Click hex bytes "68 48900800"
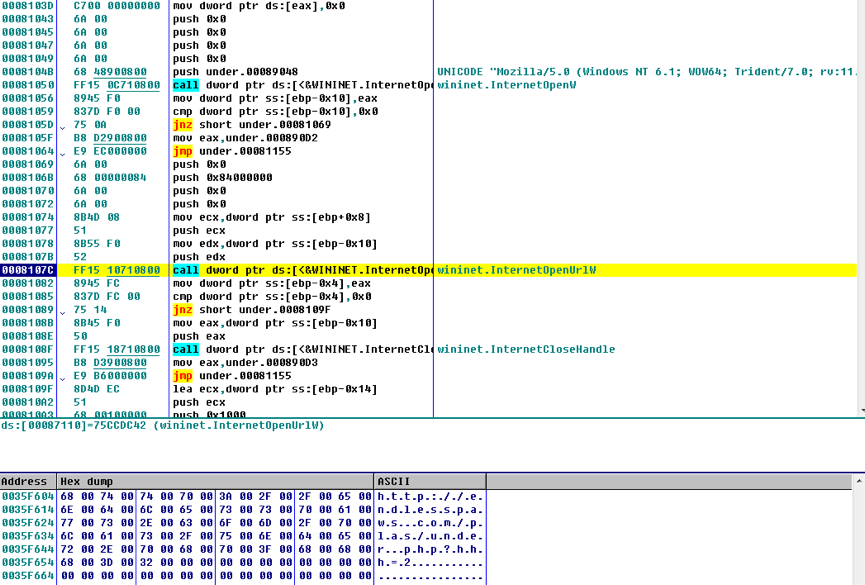The width and height of the screenshot is (865, 585). pyautogui.click(x=110, y=72)
